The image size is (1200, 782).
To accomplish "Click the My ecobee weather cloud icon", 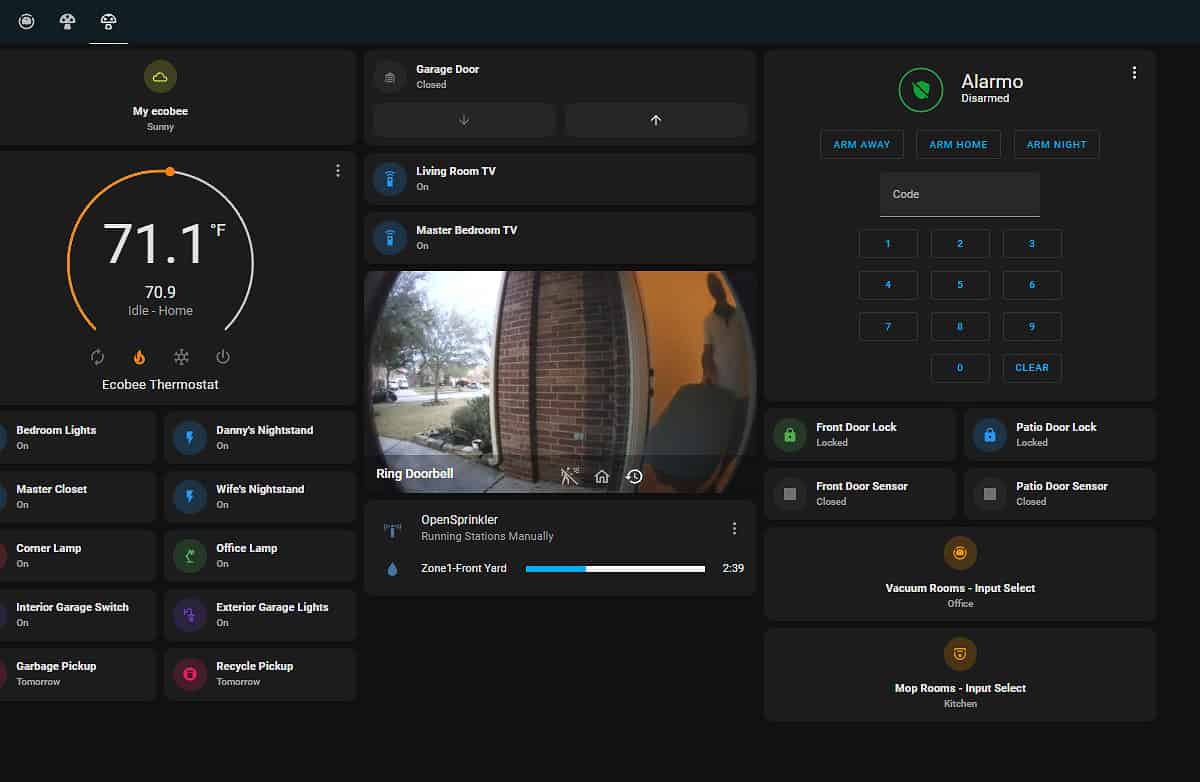I will 160,77.
